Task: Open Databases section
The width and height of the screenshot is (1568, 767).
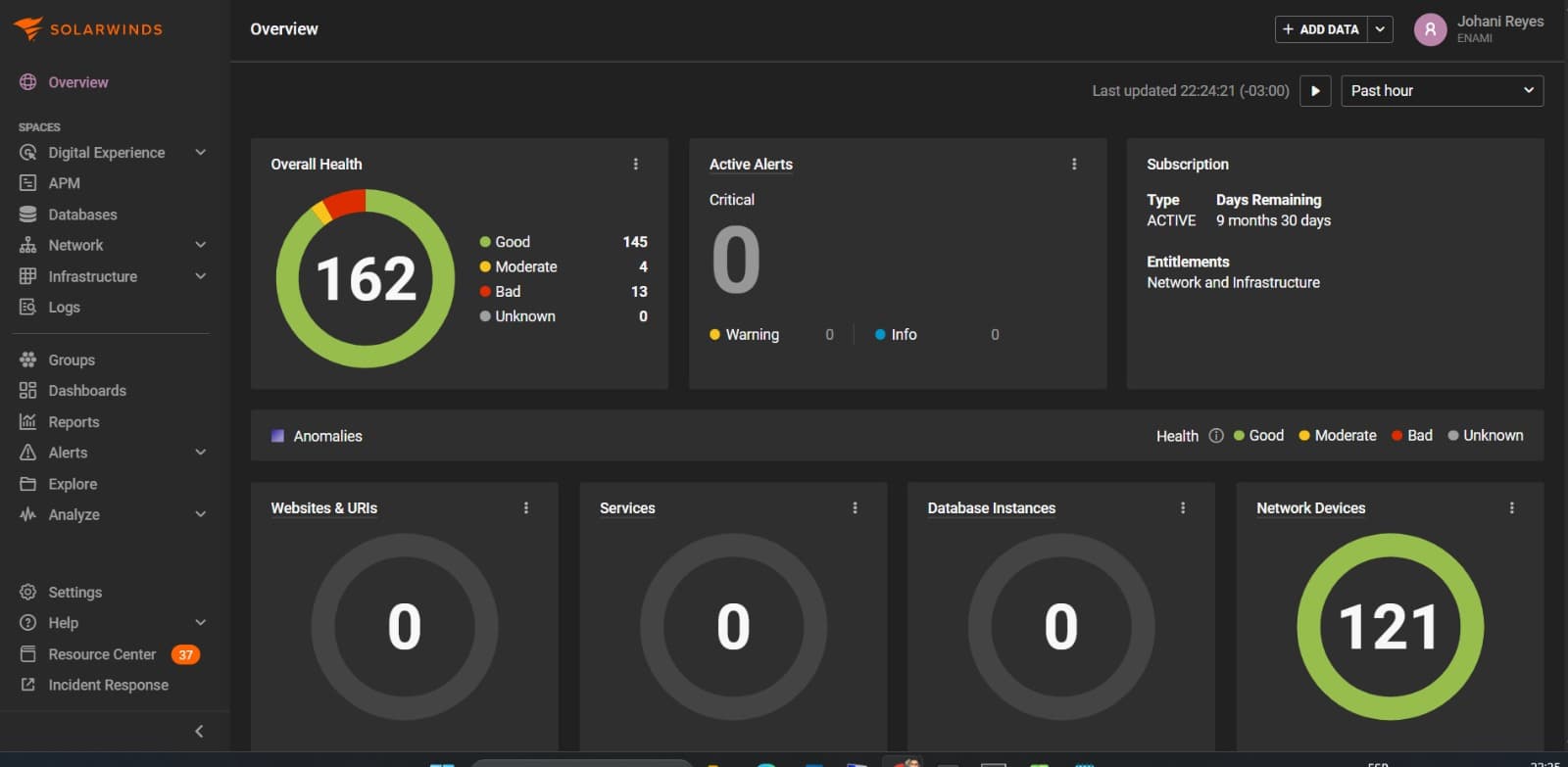Action: [82, 215]
